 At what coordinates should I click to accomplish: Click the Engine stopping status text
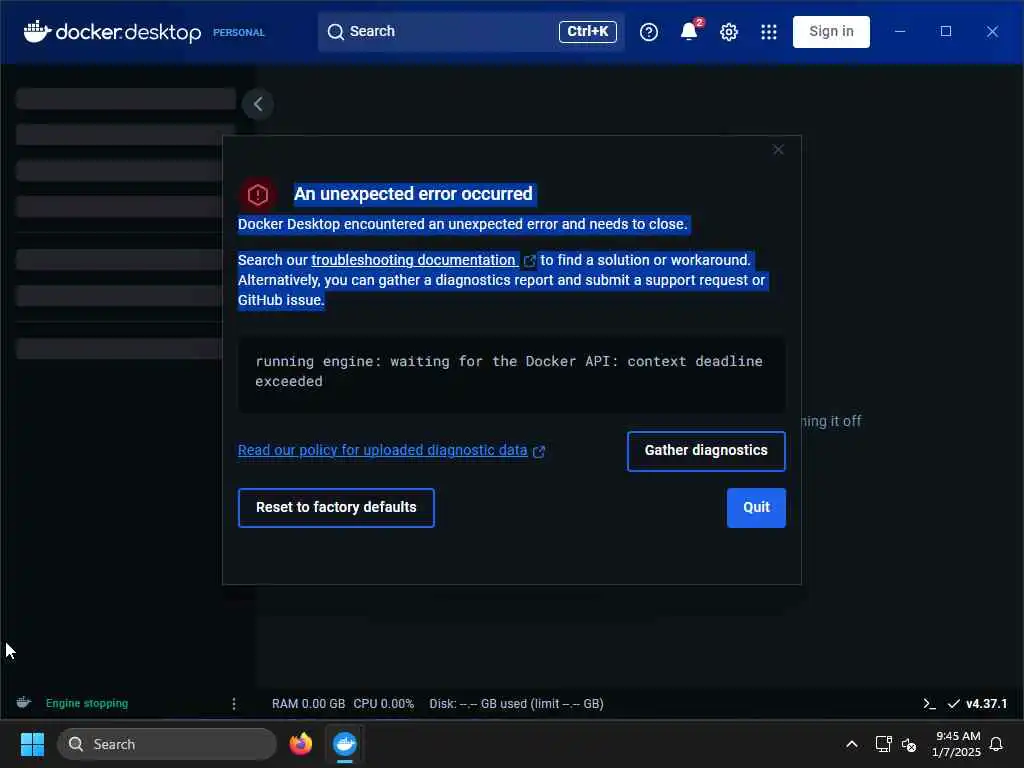[87, 703]
